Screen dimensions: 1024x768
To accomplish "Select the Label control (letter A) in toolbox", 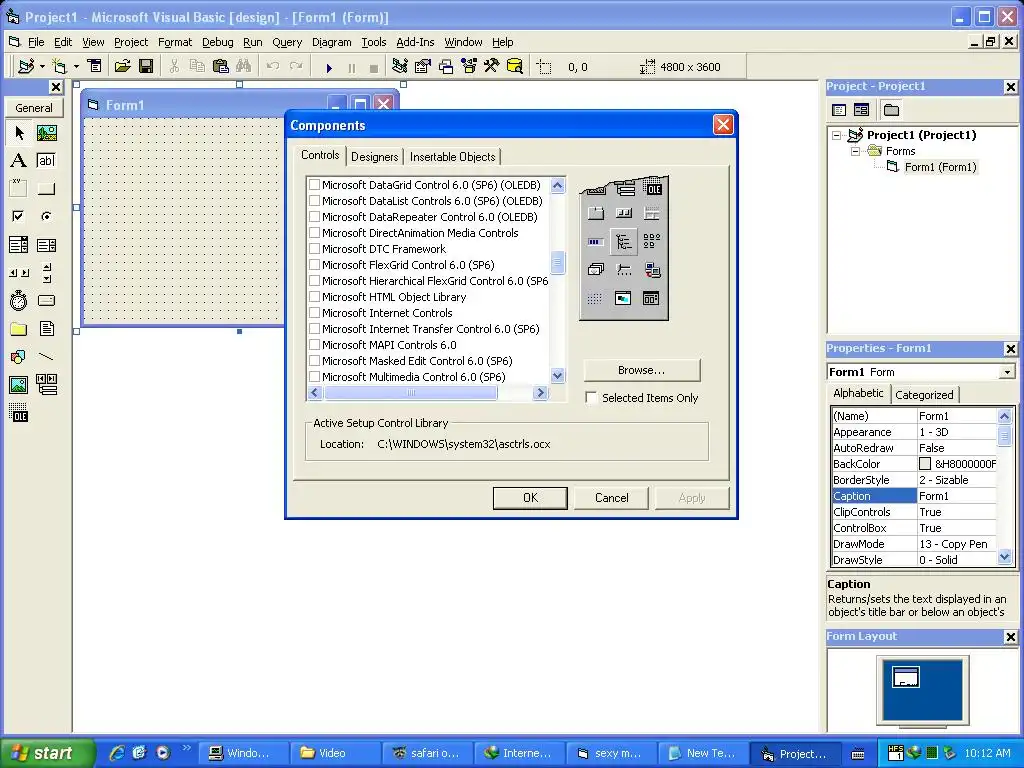I will [19, 161].
